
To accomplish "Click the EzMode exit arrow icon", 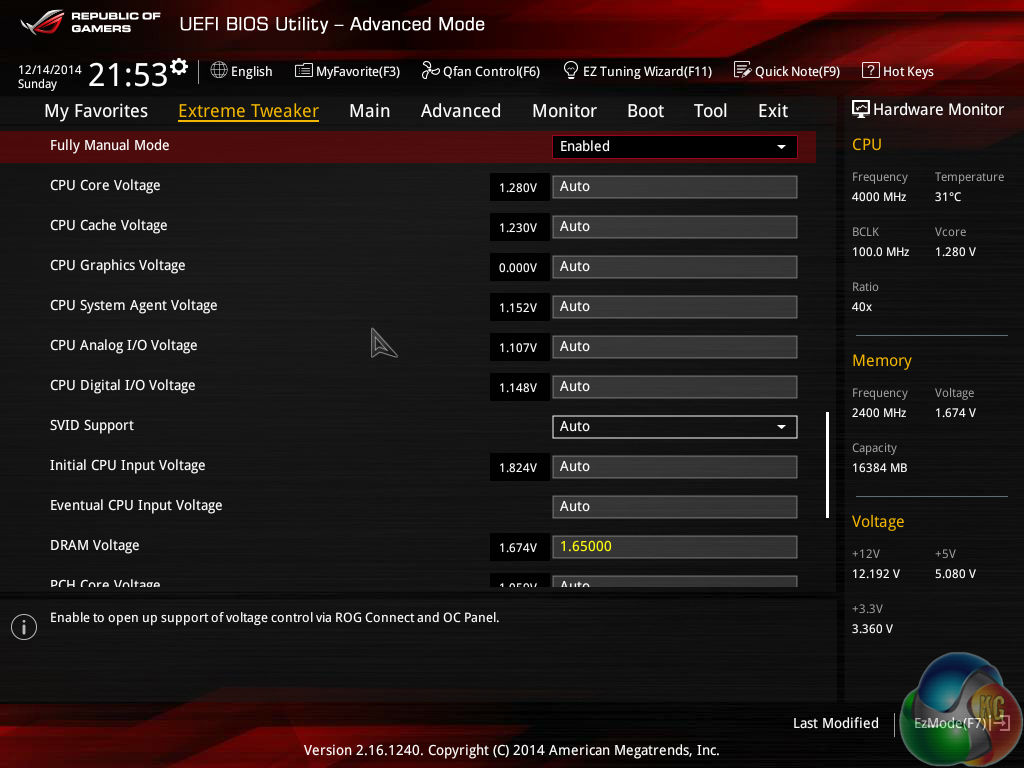I will pyautogui.click(x=1001, y=722).
